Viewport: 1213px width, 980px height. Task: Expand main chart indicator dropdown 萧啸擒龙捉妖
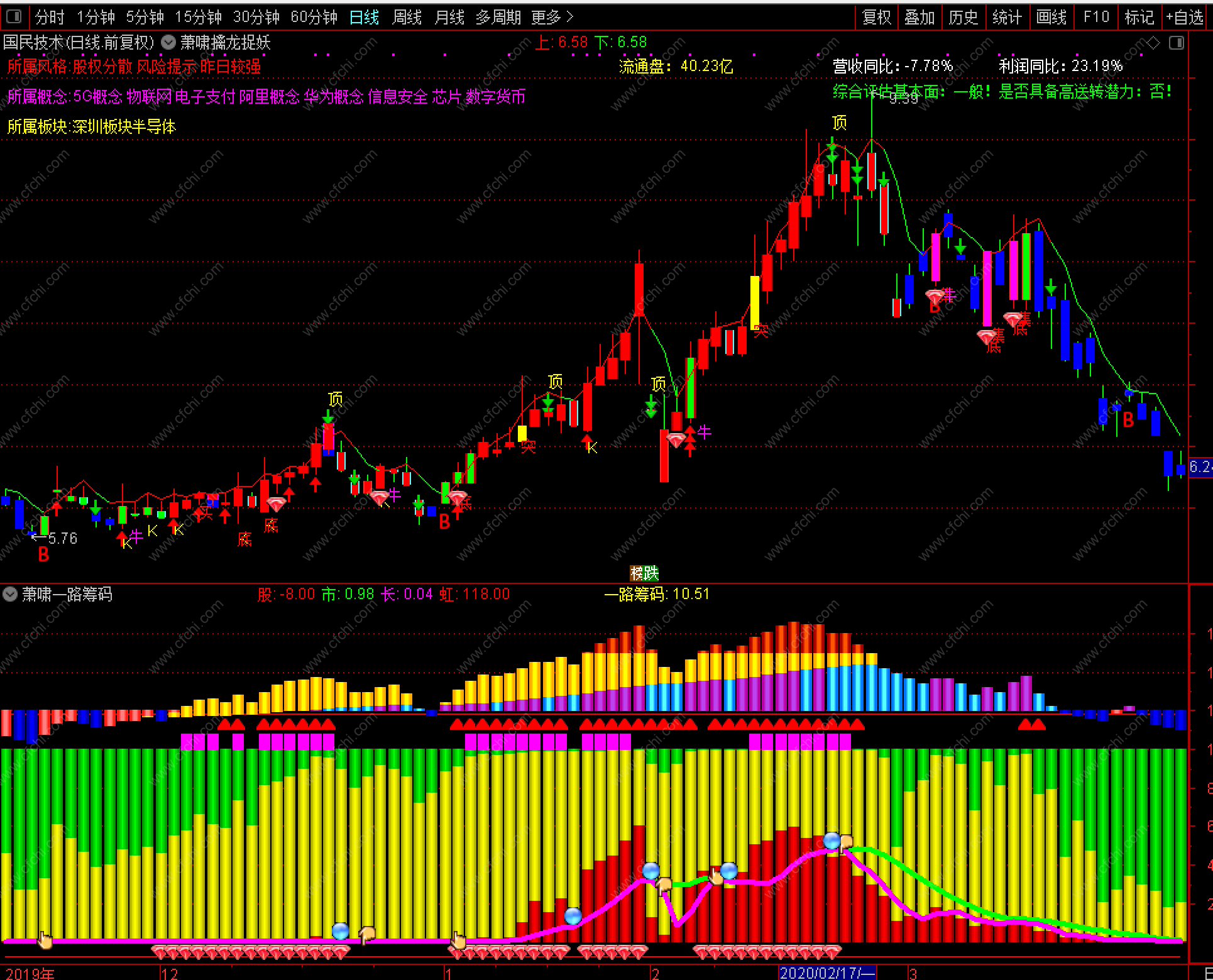168,43
